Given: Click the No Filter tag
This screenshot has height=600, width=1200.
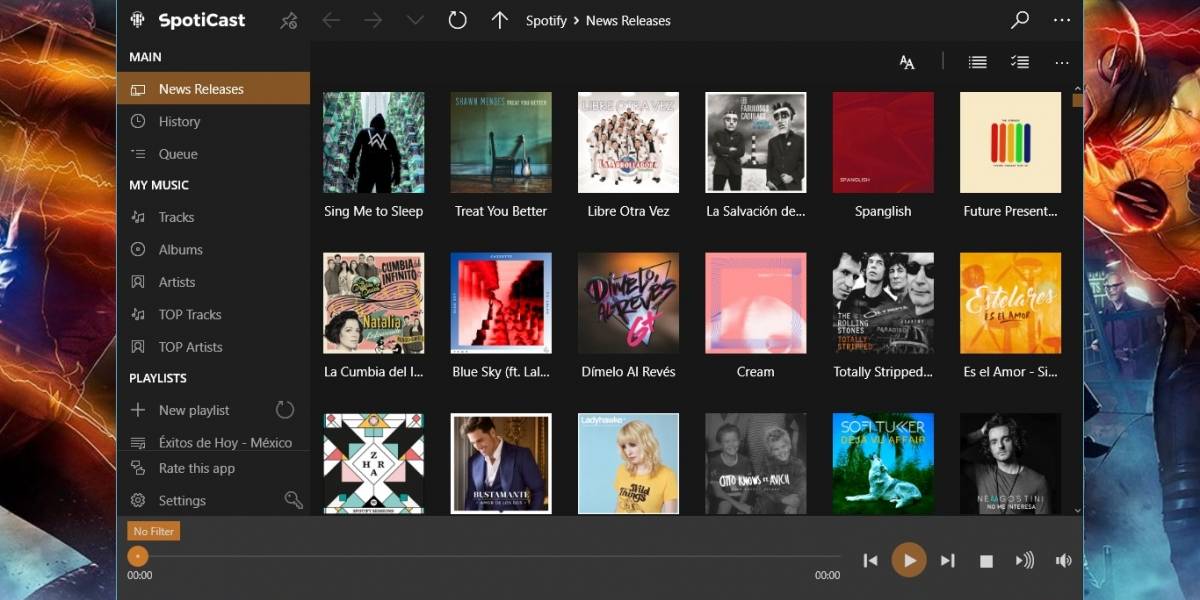Looking at the screenshot, I should (x=153, y=531).
